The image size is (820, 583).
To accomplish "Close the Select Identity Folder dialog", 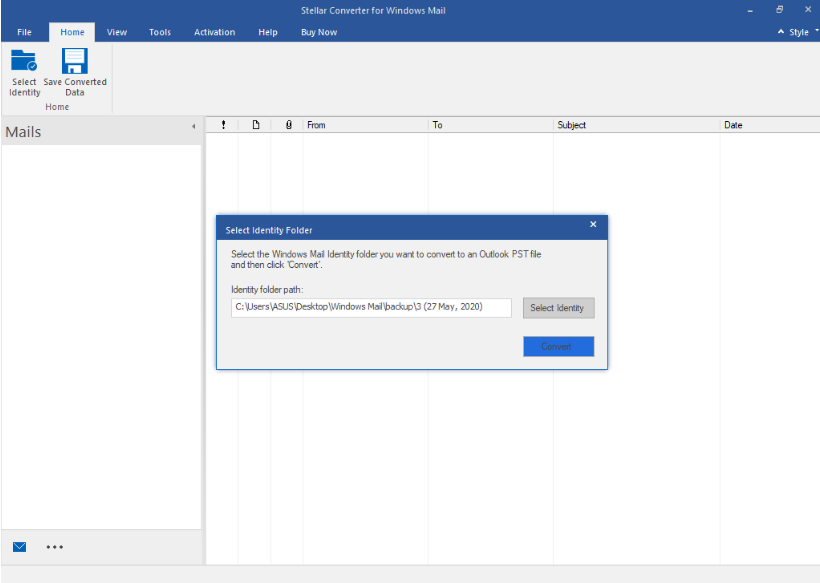I will click(x=593, y=225).
